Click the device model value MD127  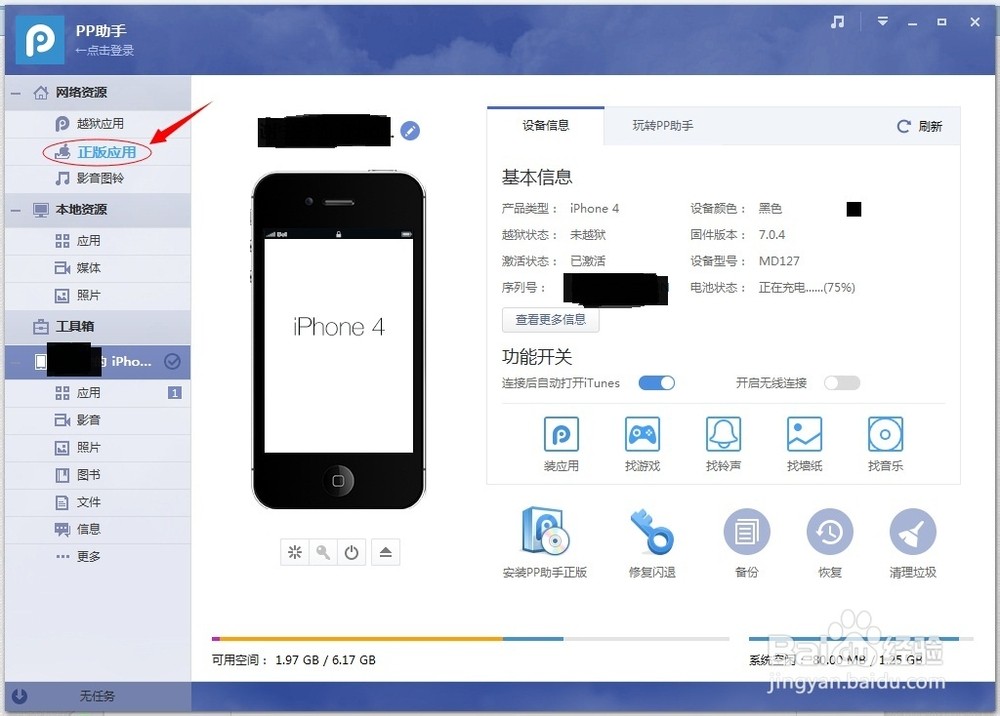pyautogui.click(x=779, y=261)
